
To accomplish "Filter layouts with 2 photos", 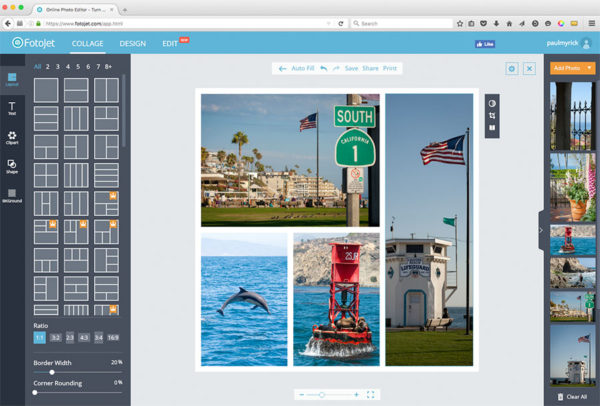I will coord(47,67).
